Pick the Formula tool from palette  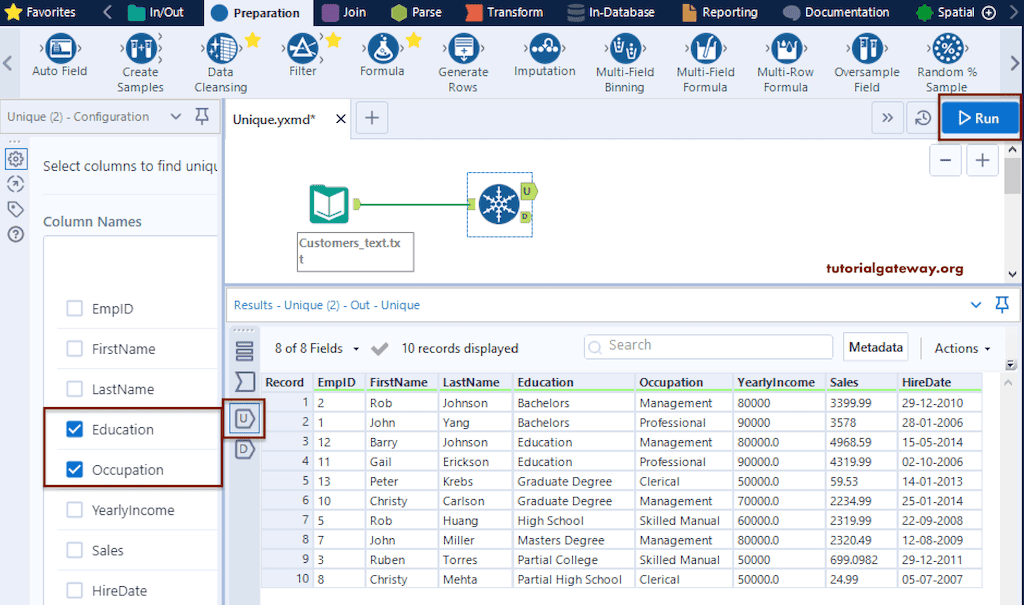coord(381,49)
